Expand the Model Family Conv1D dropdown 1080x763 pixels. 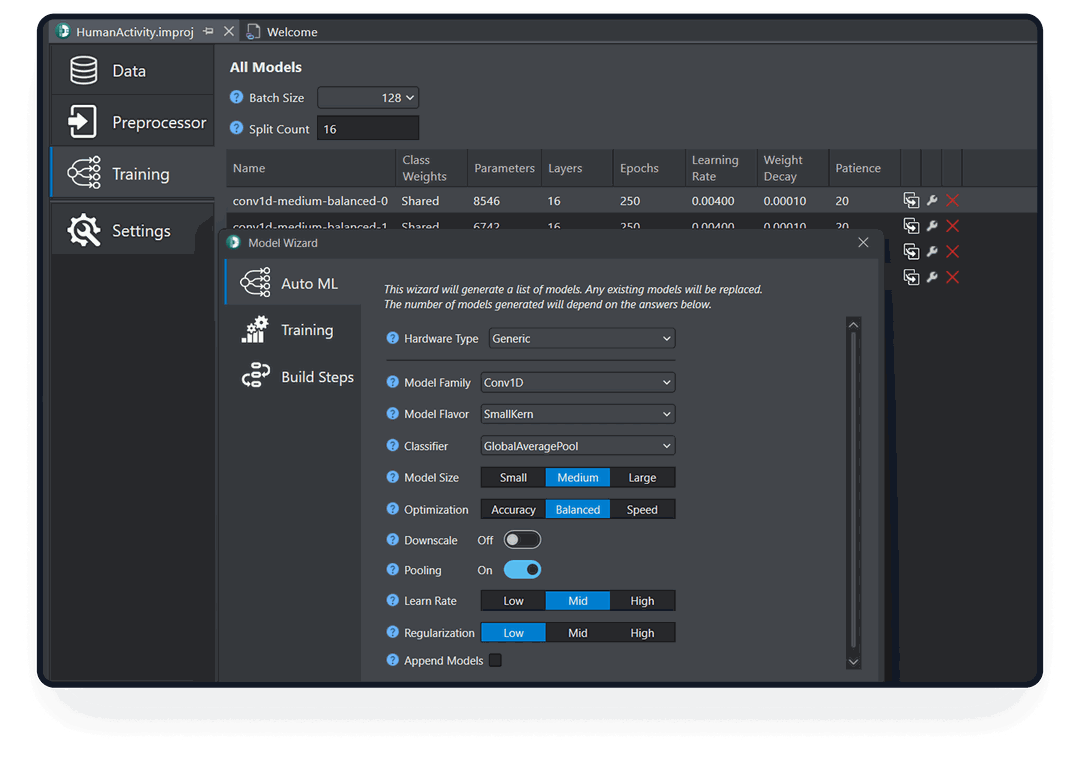tap(577, 383)
